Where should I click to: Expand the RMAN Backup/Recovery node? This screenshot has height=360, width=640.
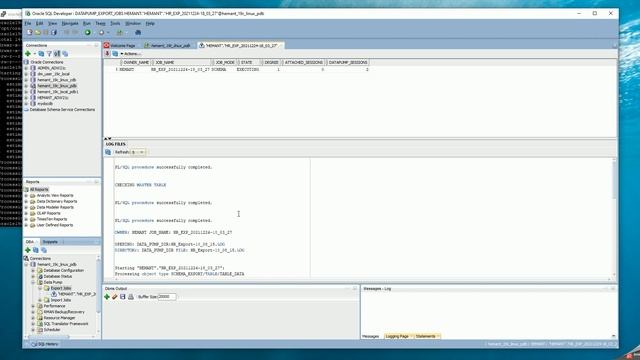(33, 312)
